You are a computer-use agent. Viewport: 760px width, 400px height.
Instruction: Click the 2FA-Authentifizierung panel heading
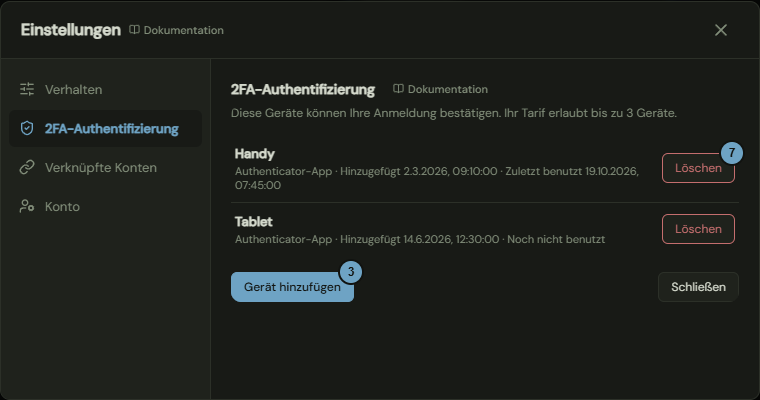[303, 90]
